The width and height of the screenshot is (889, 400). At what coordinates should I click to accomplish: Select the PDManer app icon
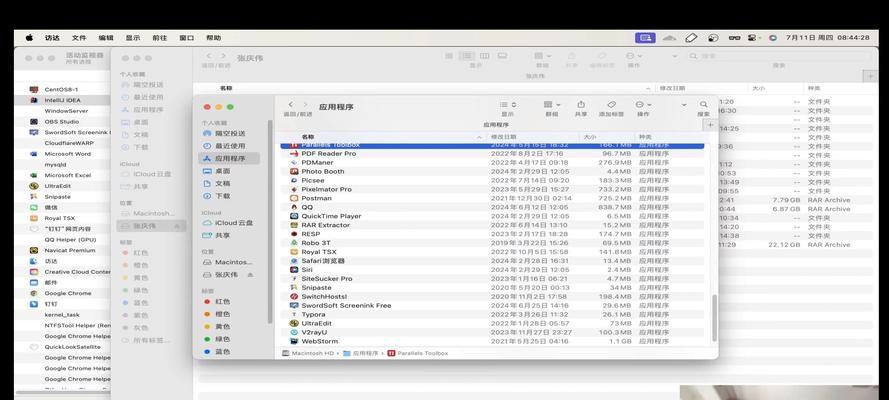click(x=294, y=163)
